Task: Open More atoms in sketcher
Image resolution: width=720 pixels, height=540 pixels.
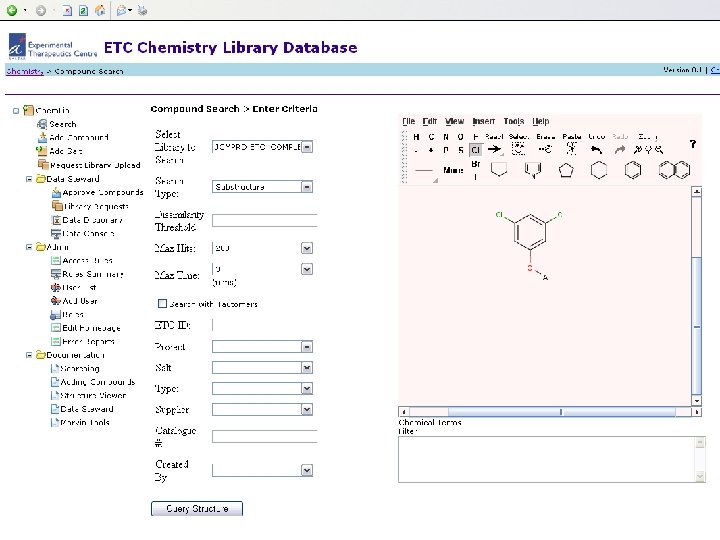Action: [x=453, y=170]
